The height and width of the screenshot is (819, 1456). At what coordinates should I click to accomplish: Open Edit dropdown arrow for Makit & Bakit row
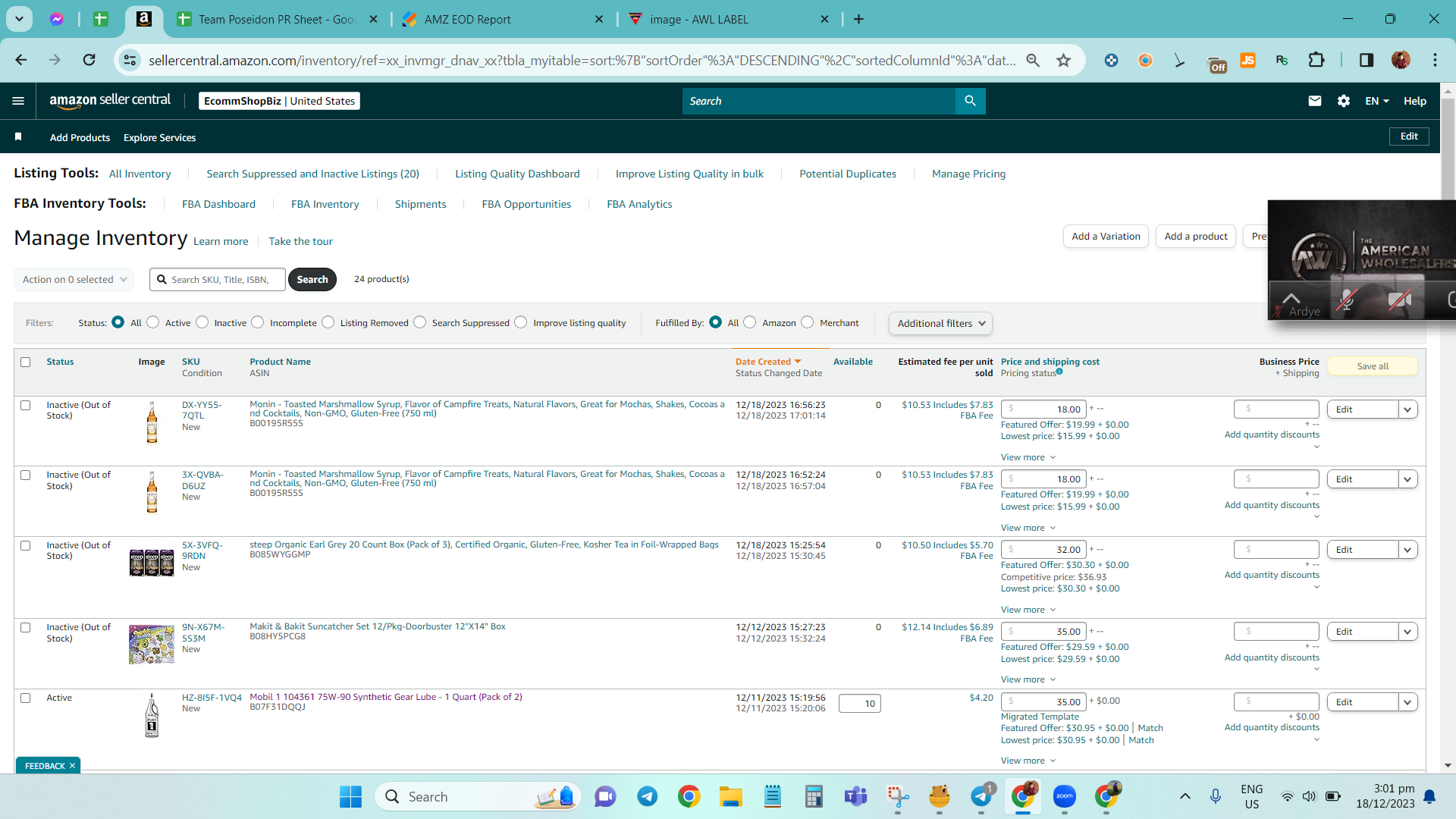click(1408, 632)
